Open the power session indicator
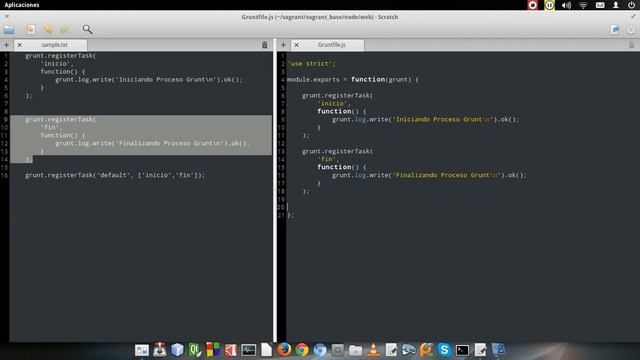 pos(631,5)
